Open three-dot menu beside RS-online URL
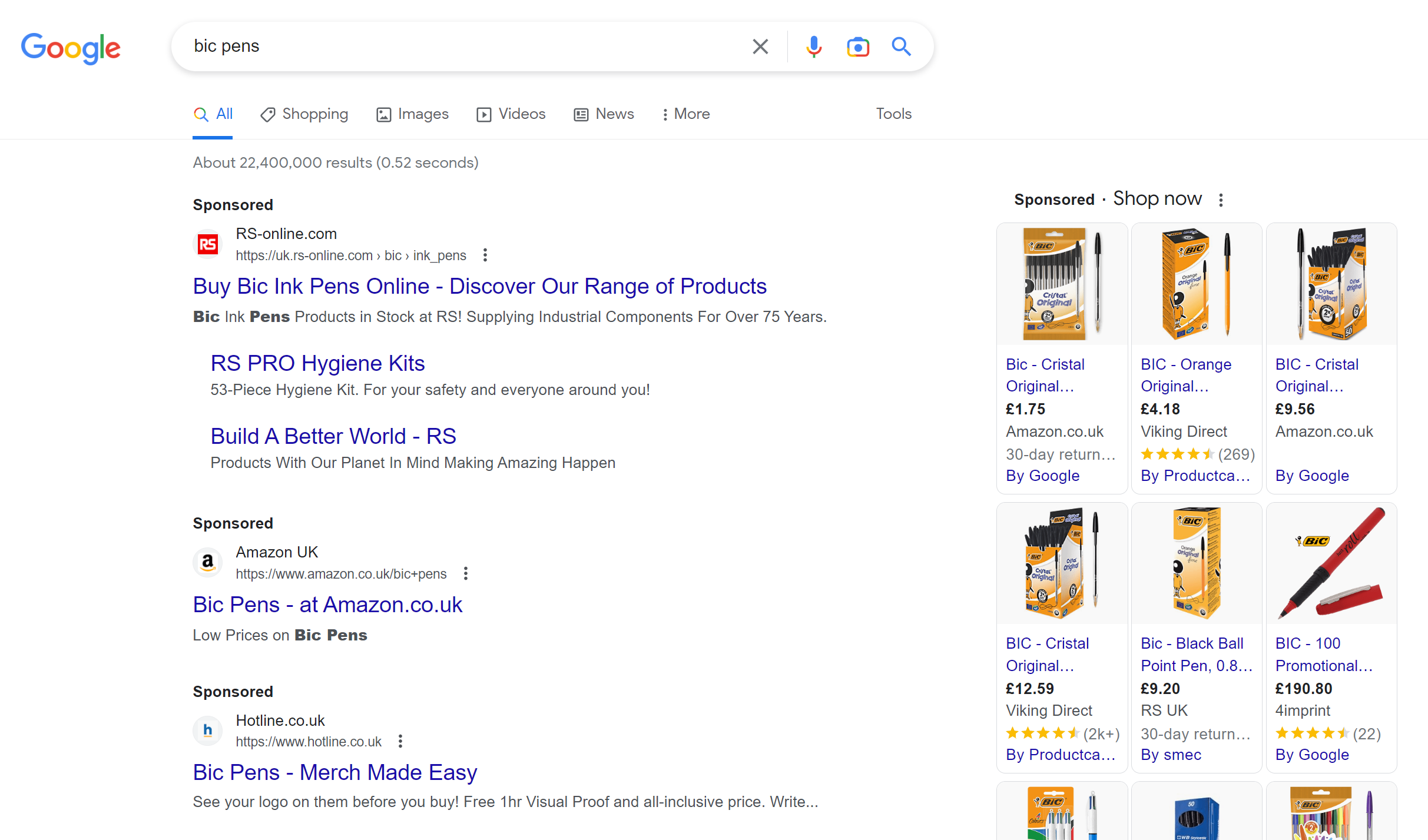 (x=485, y=255)
